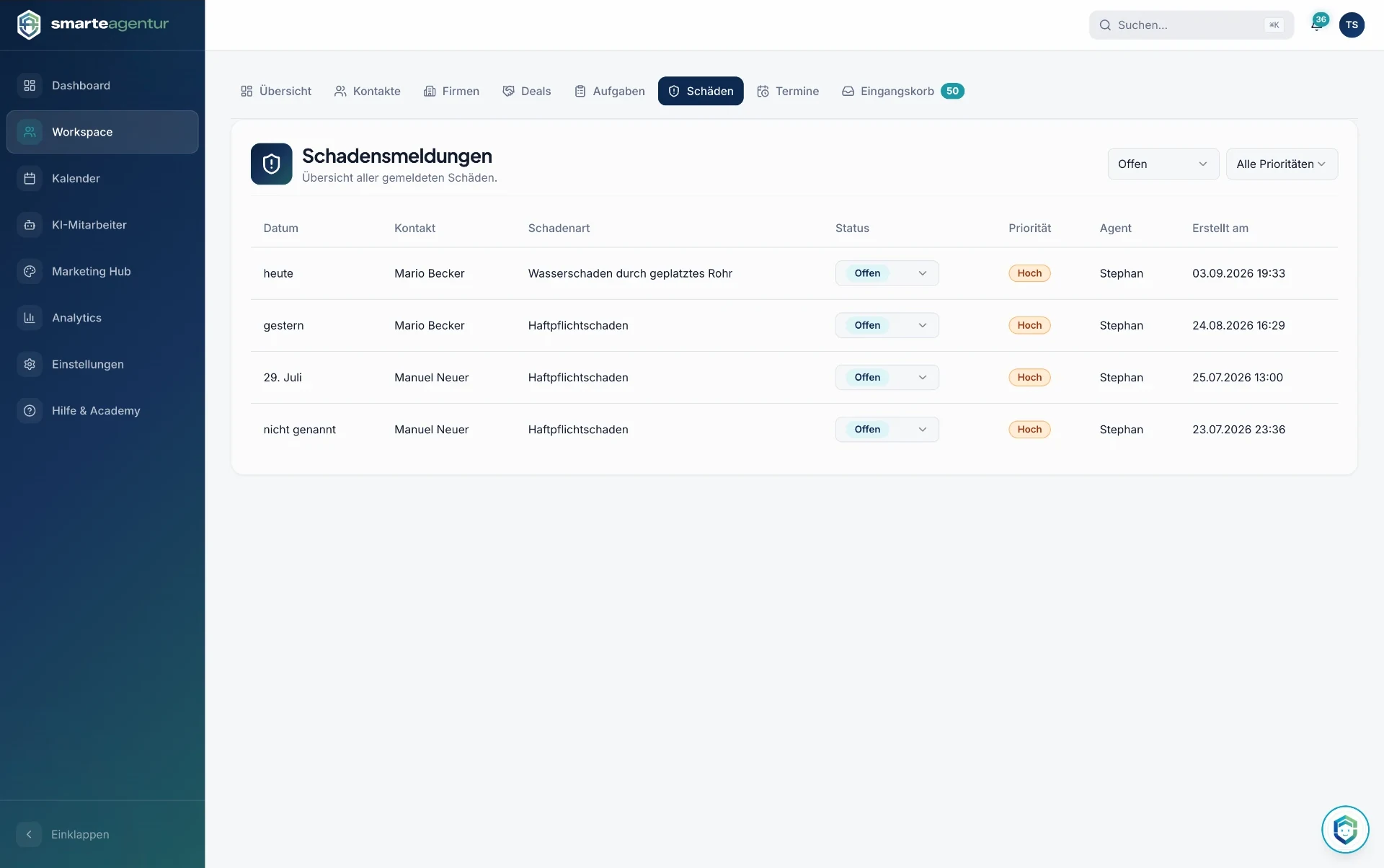Click the Schadensmeldungen shield icon
This screenshot has height=868, width=1384.
[271, 164]
